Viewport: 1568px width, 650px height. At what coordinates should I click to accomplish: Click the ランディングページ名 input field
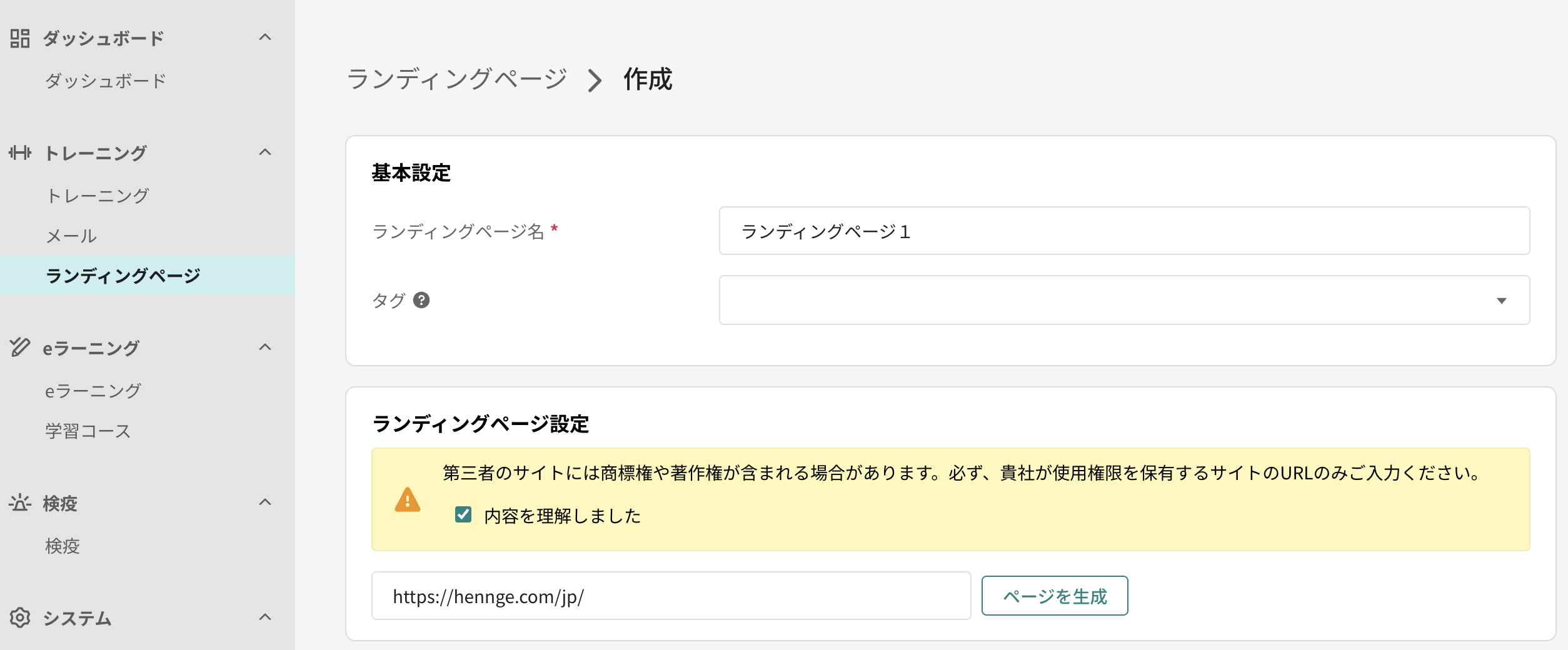pos(1124,231)
